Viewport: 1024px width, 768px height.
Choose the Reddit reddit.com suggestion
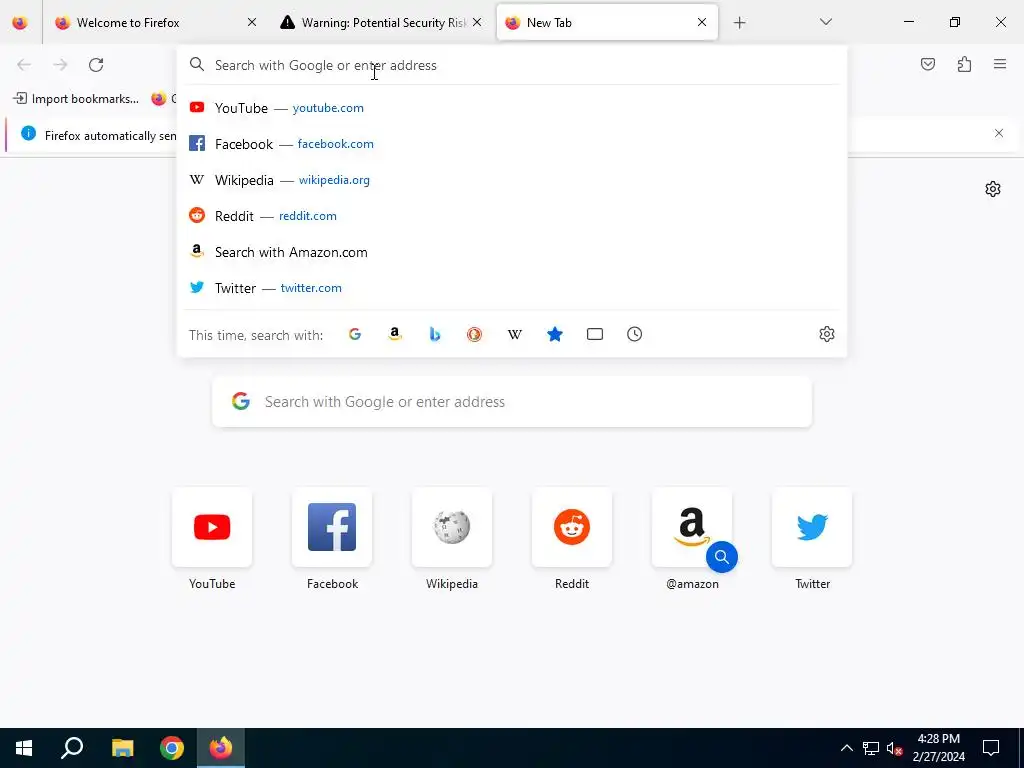coord(512,216)
